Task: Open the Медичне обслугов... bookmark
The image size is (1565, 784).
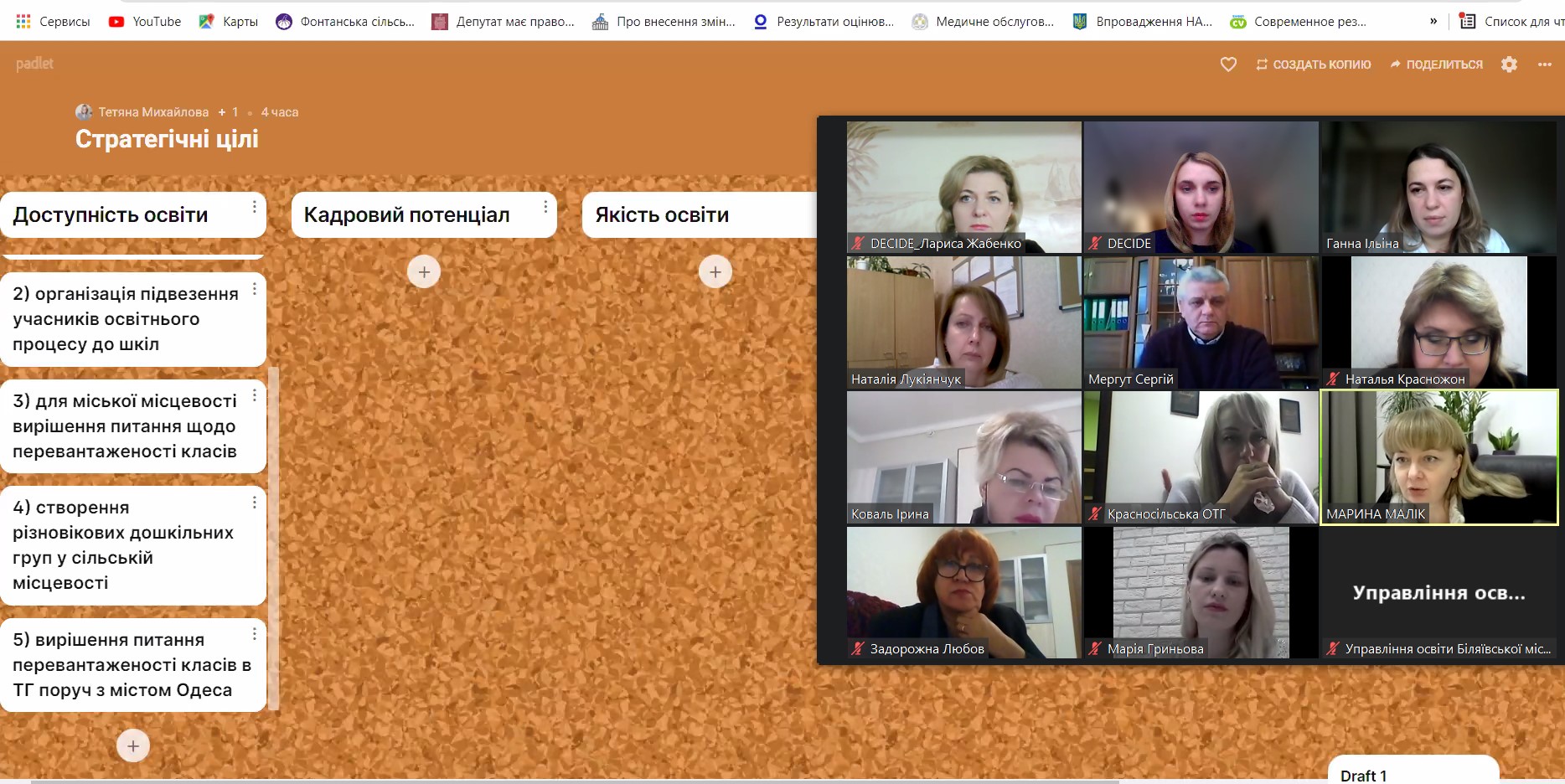Action: 983,22
